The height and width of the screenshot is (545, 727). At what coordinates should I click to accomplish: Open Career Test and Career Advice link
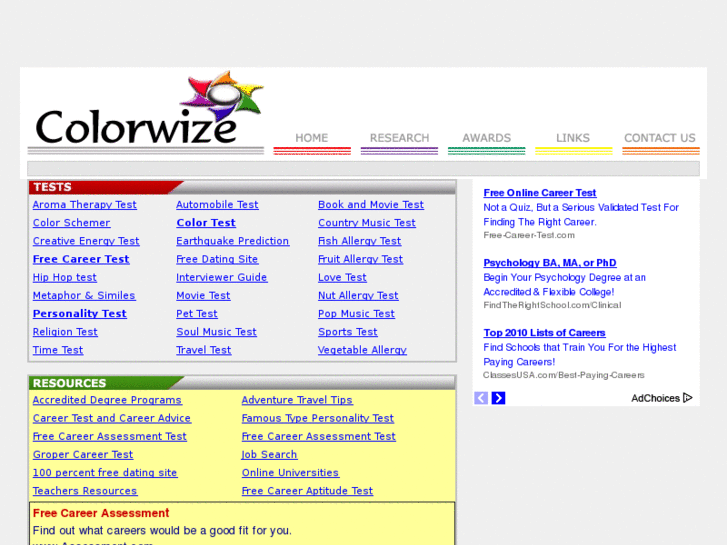point(112,418)
